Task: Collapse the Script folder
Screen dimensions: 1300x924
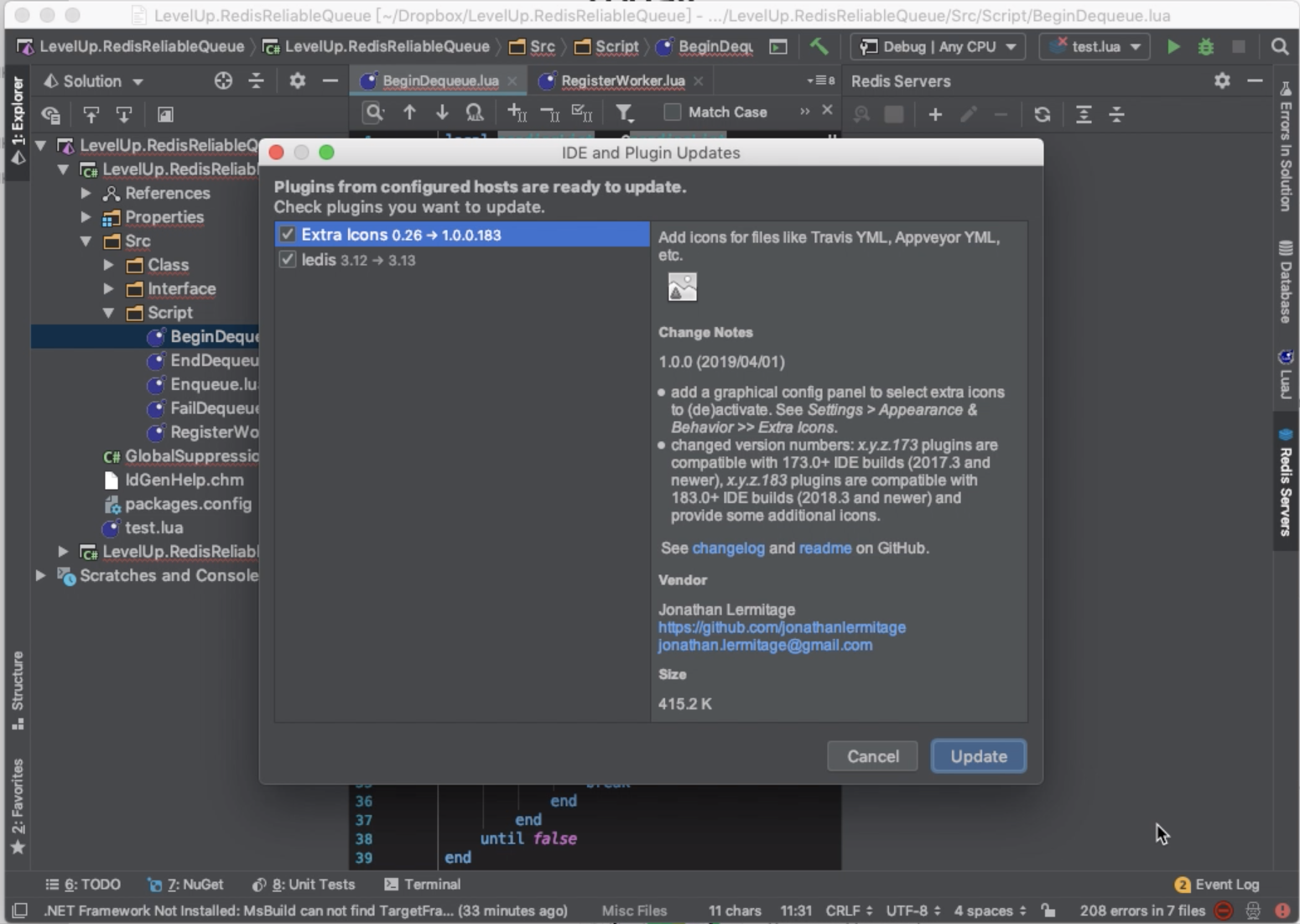Action: (108, 313)
